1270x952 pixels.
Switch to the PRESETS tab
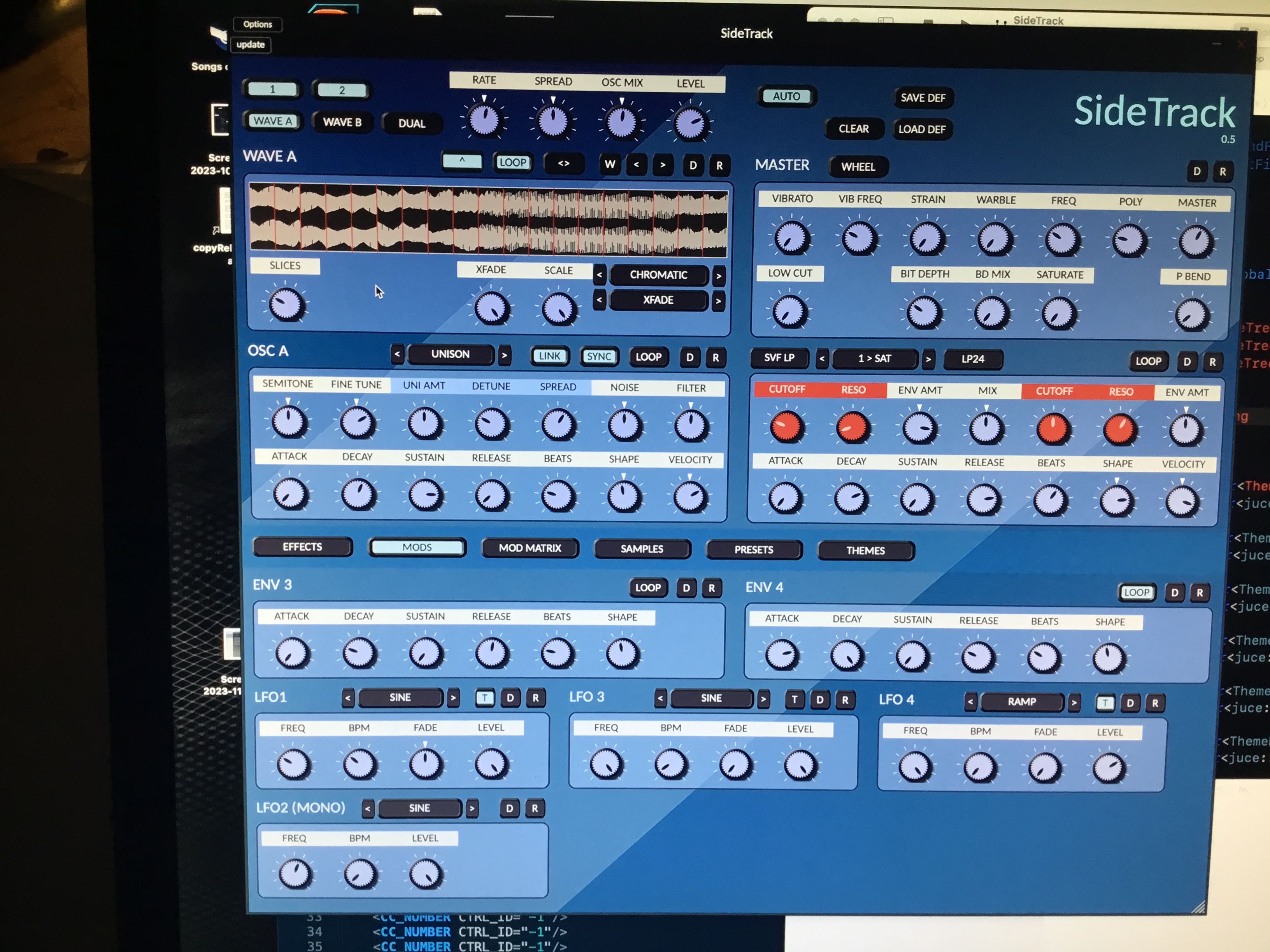point(754,550)
